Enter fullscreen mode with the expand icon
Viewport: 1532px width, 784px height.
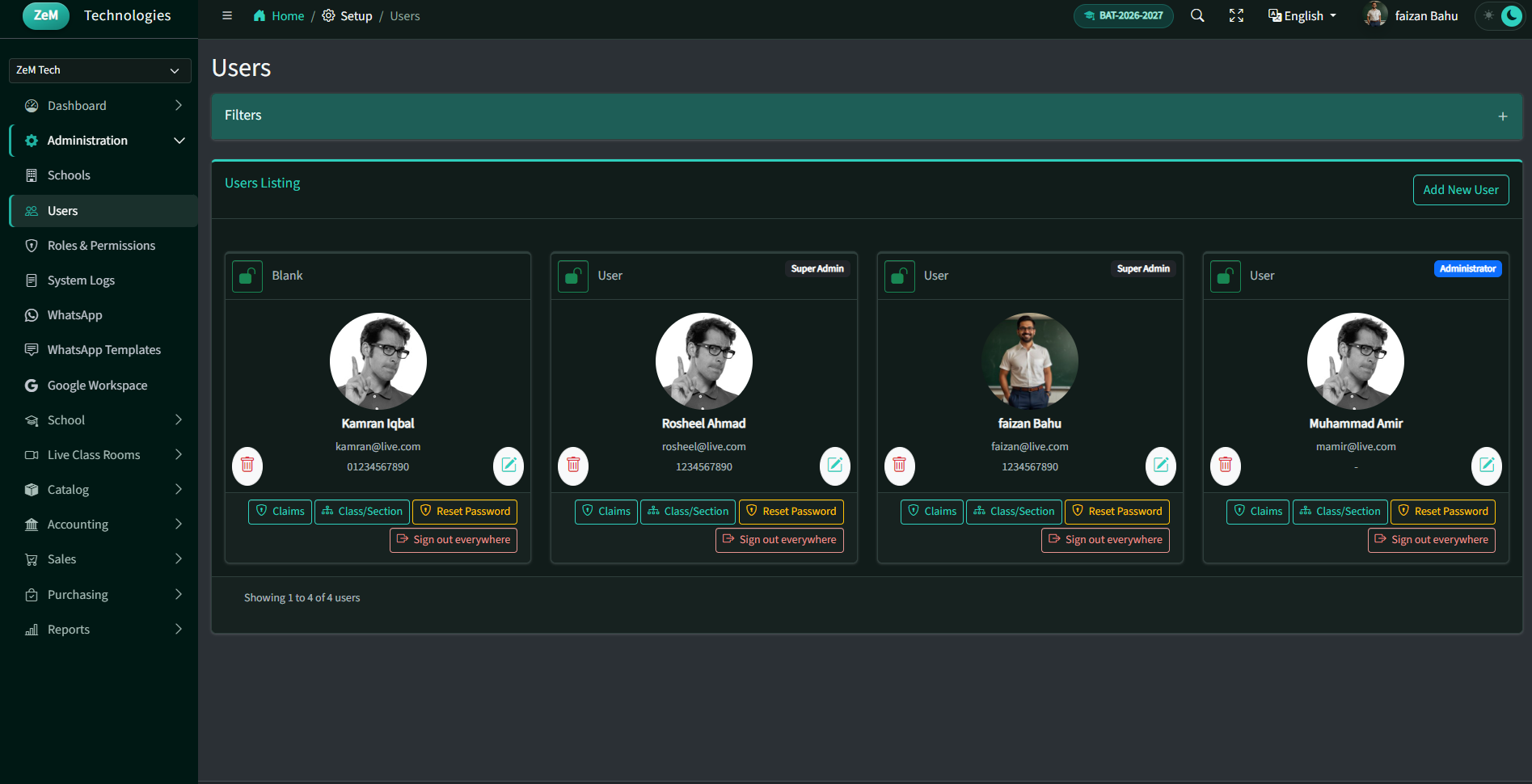[x=1236, y=15]
